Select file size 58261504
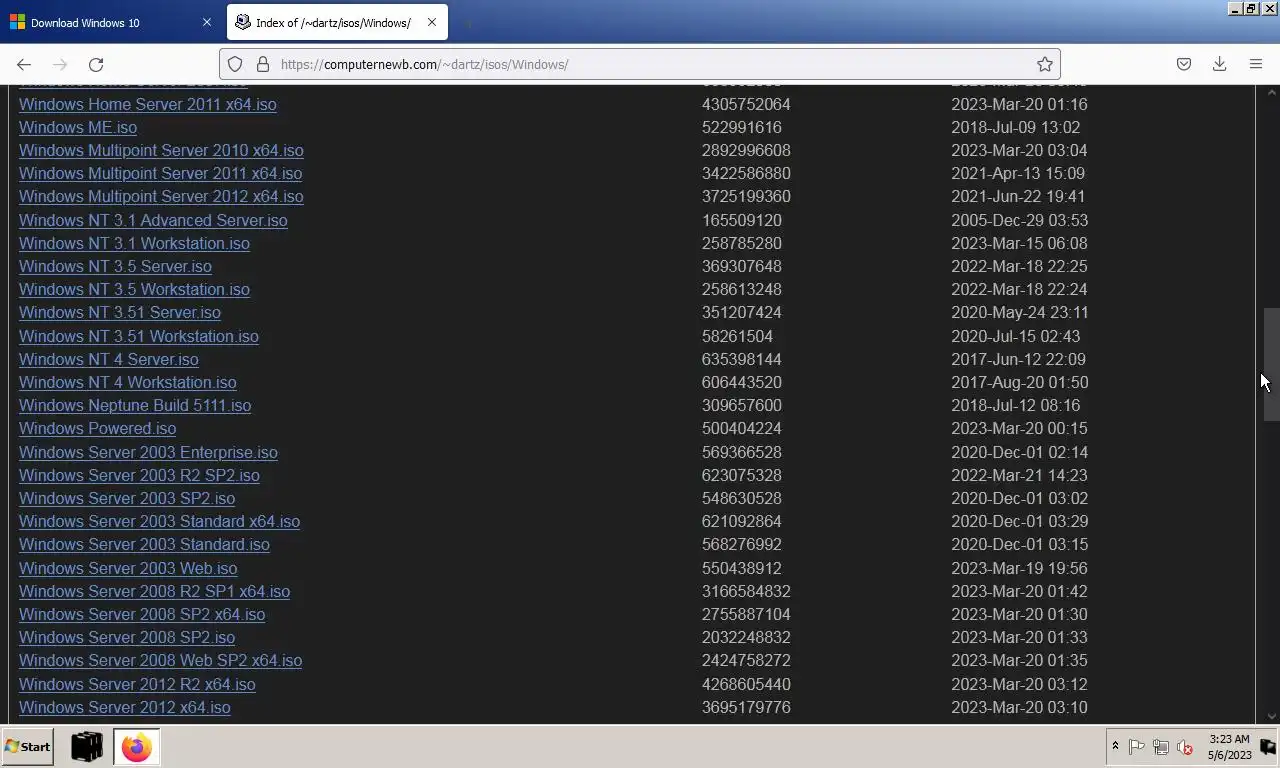The width and height of the screenshot is (1280, 768). [x=737, y=336]
